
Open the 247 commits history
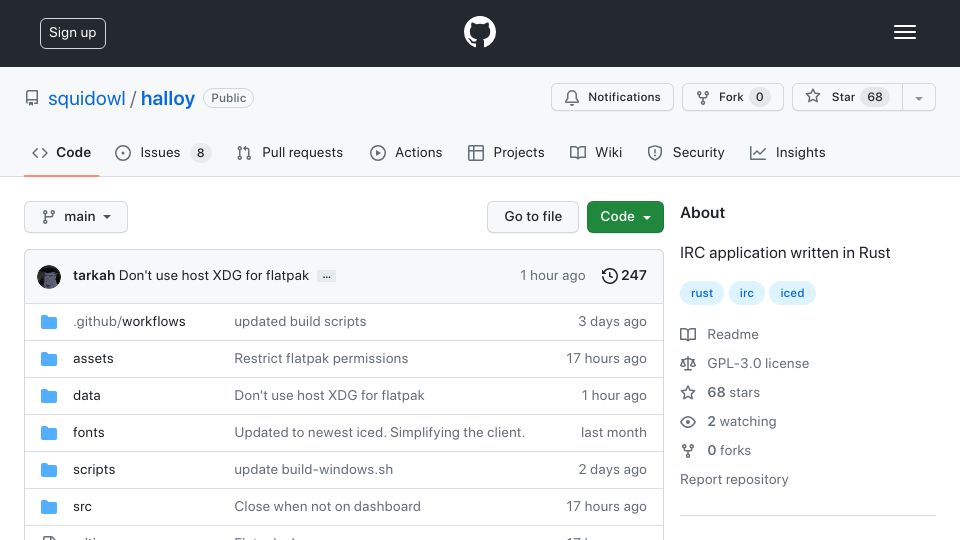point(624,276)
